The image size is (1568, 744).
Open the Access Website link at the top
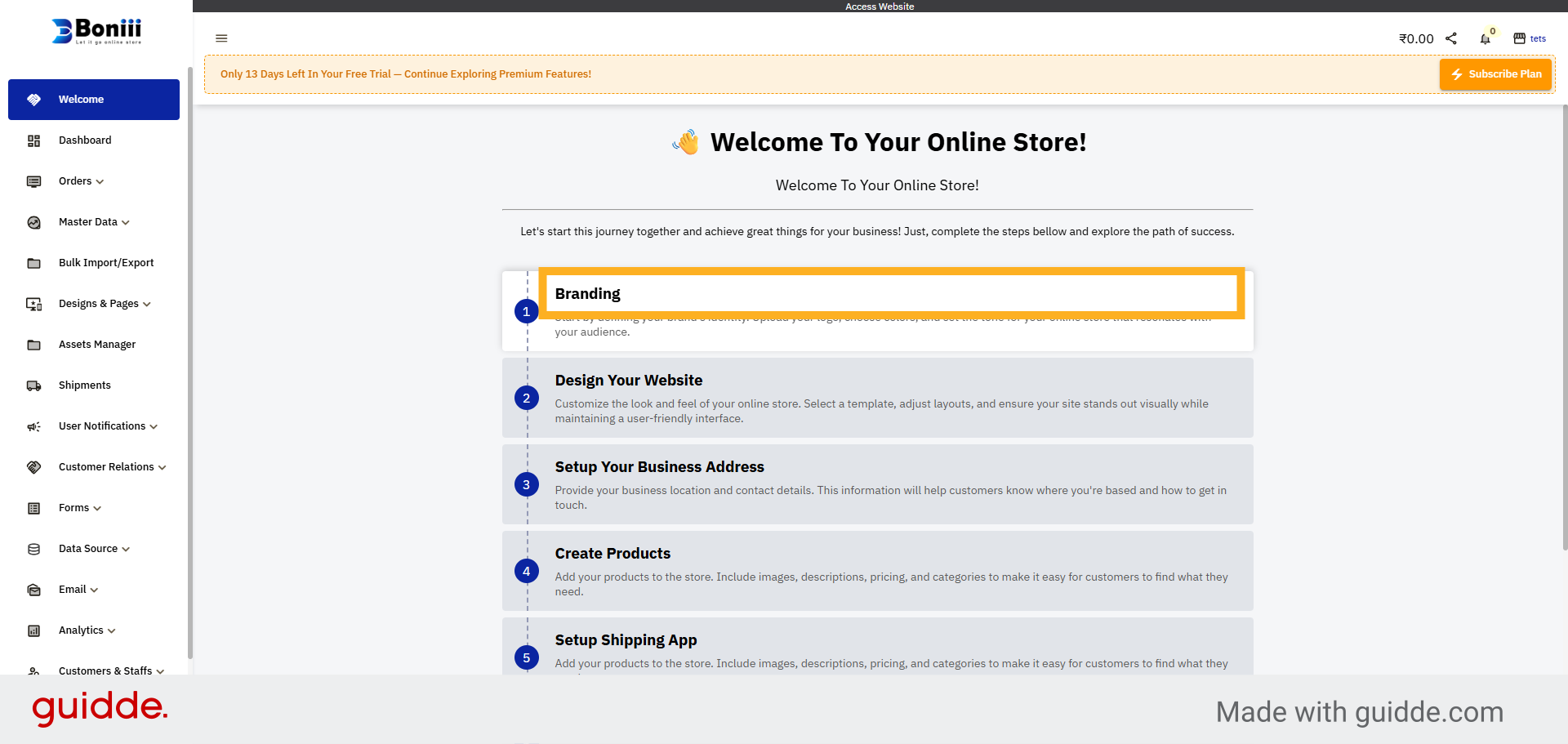[880, 6]
